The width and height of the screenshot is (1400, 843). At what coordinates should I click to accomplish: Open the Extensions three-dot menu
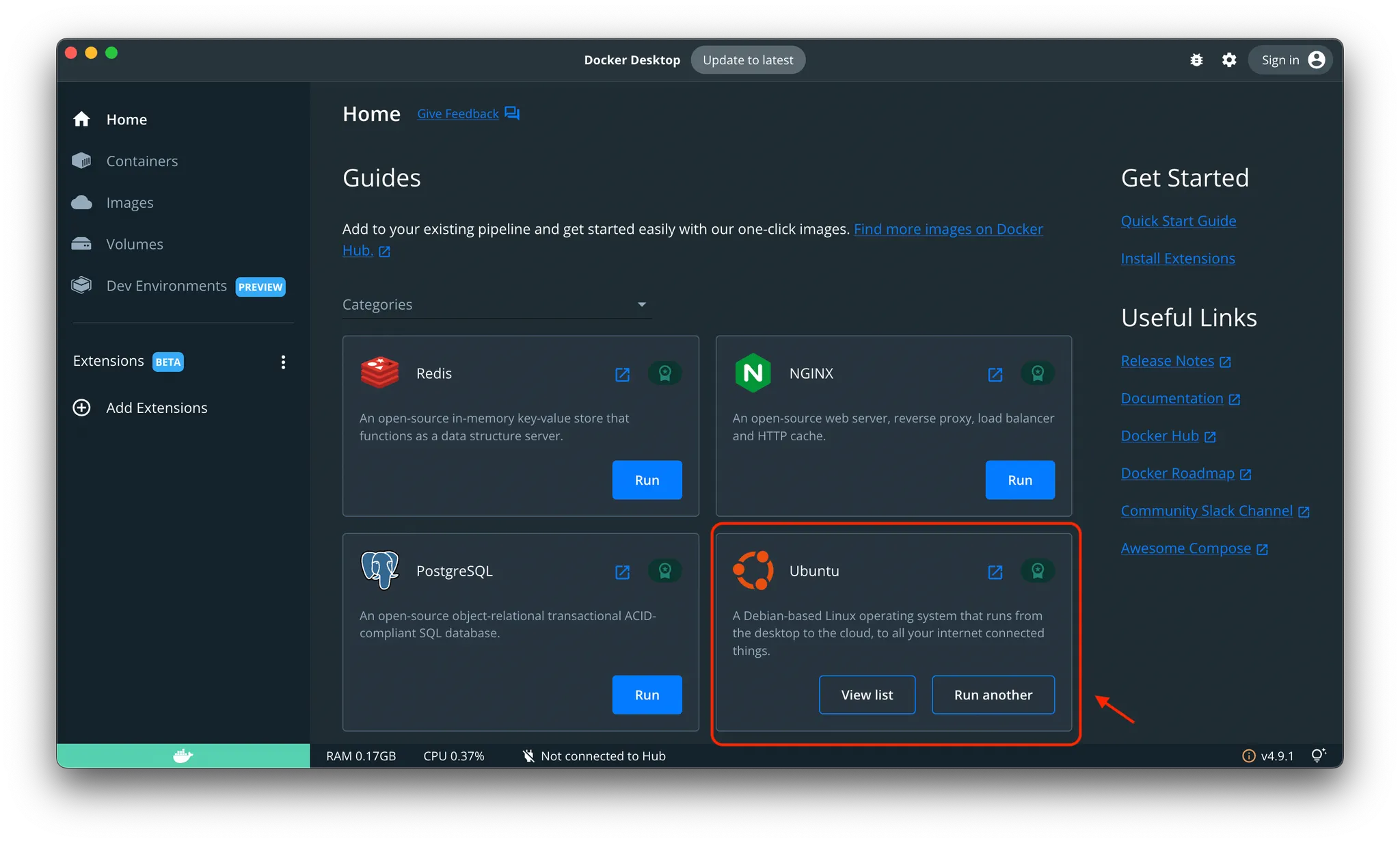[x=283, y=362]
